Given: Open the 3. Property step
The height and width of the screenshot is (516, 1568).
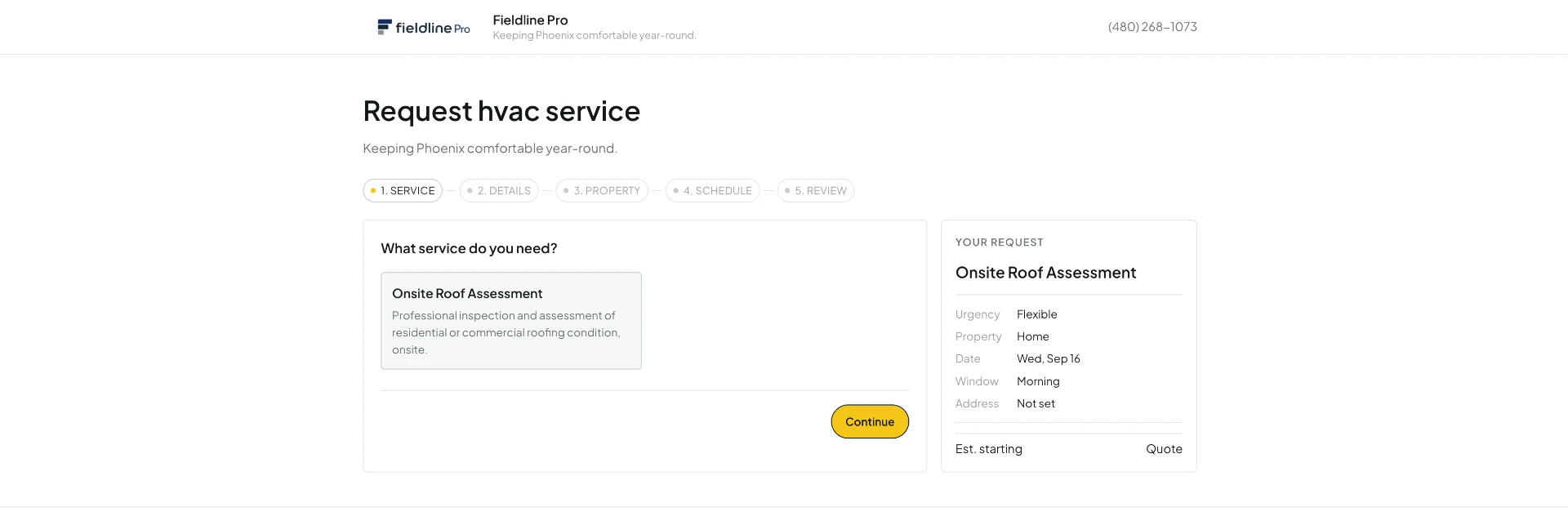Looking at the screenshot, I should [x=602, y=191].
